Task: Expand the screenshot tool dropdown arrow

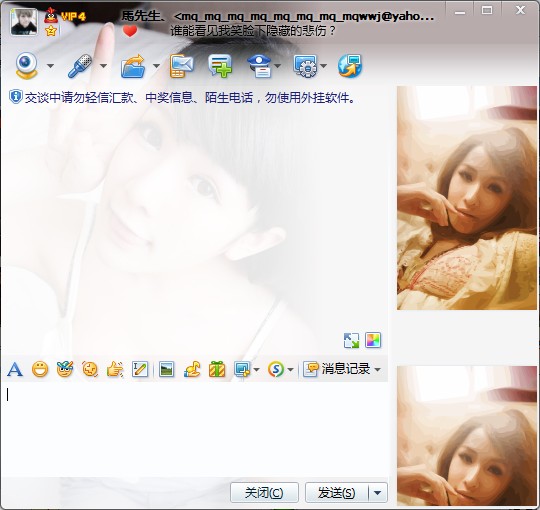Action: point(256,370)
